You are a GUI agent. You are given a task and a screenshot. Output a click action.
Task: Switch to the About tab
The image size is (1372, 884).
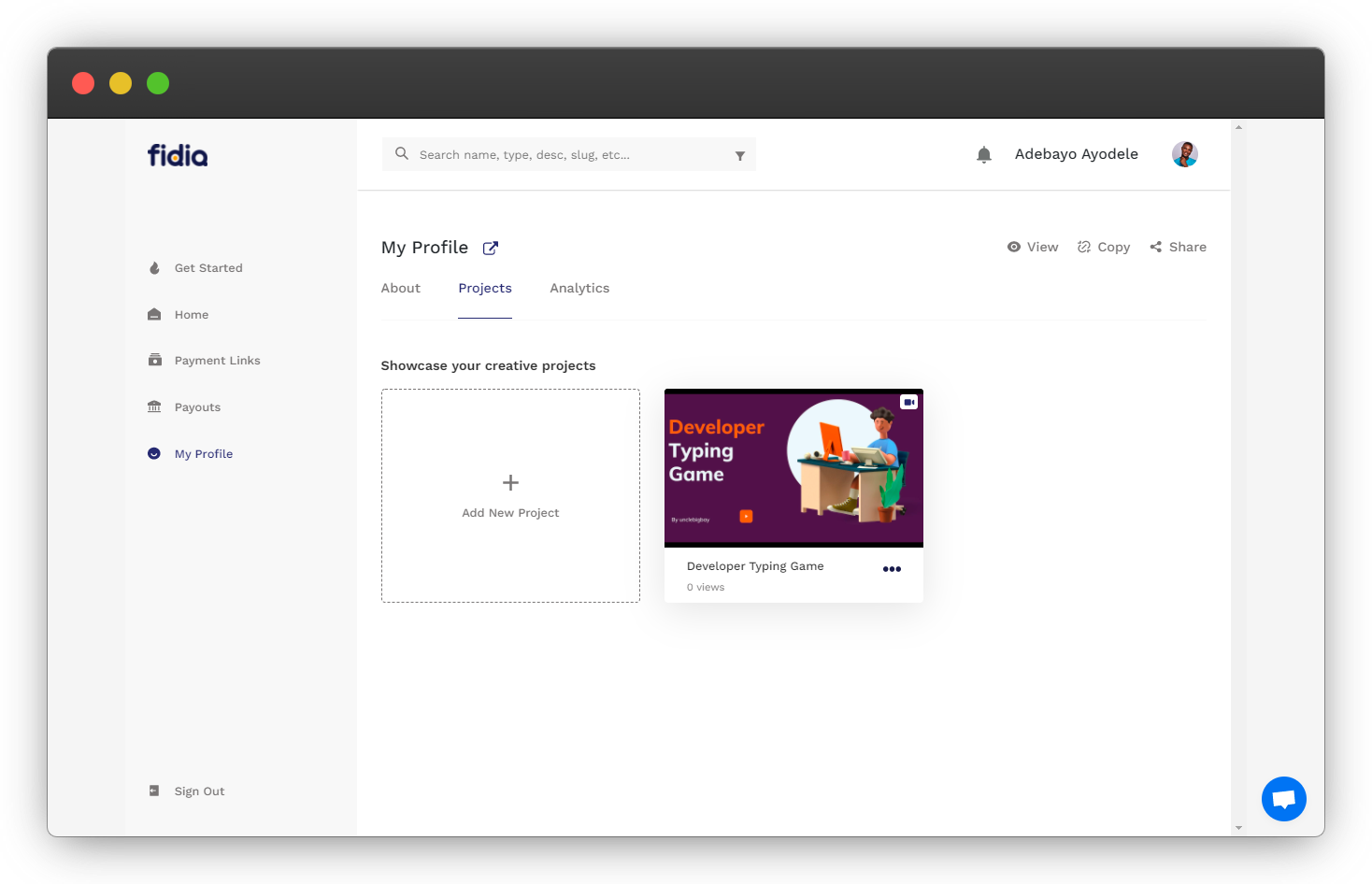(401, 288)
